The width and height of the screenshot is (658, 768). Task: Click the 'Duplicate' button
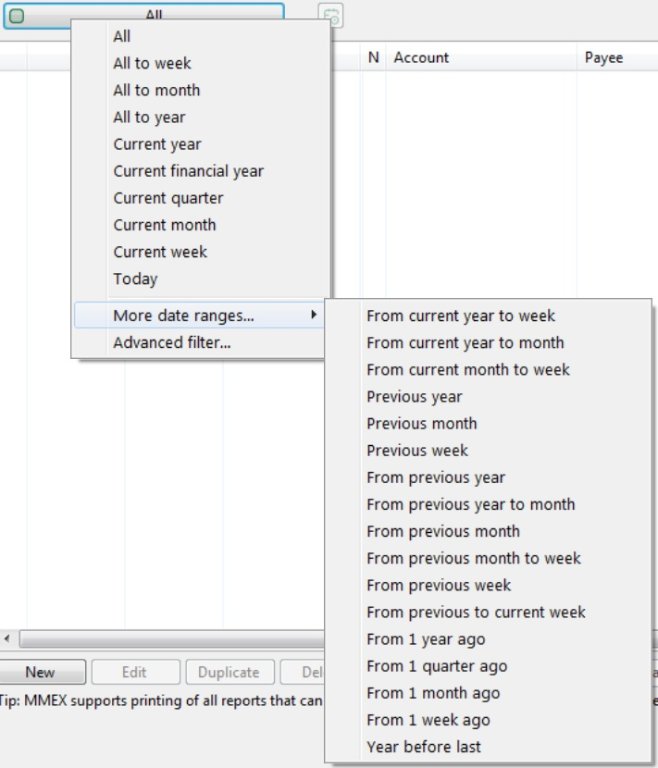point(229,672)
